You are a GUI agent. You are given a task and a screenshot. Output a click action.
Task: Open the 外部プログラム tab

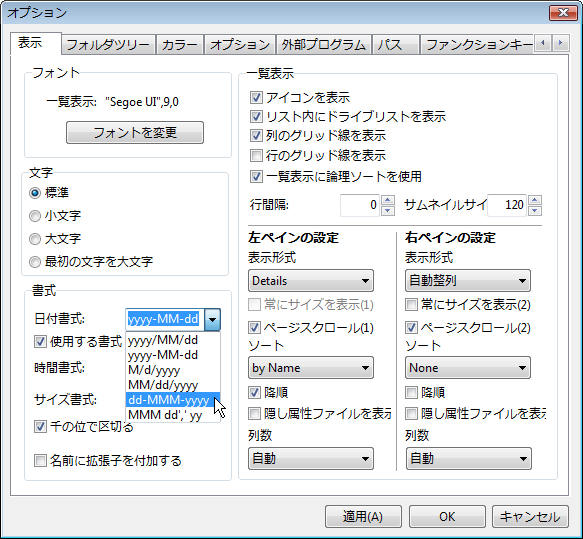323,45
